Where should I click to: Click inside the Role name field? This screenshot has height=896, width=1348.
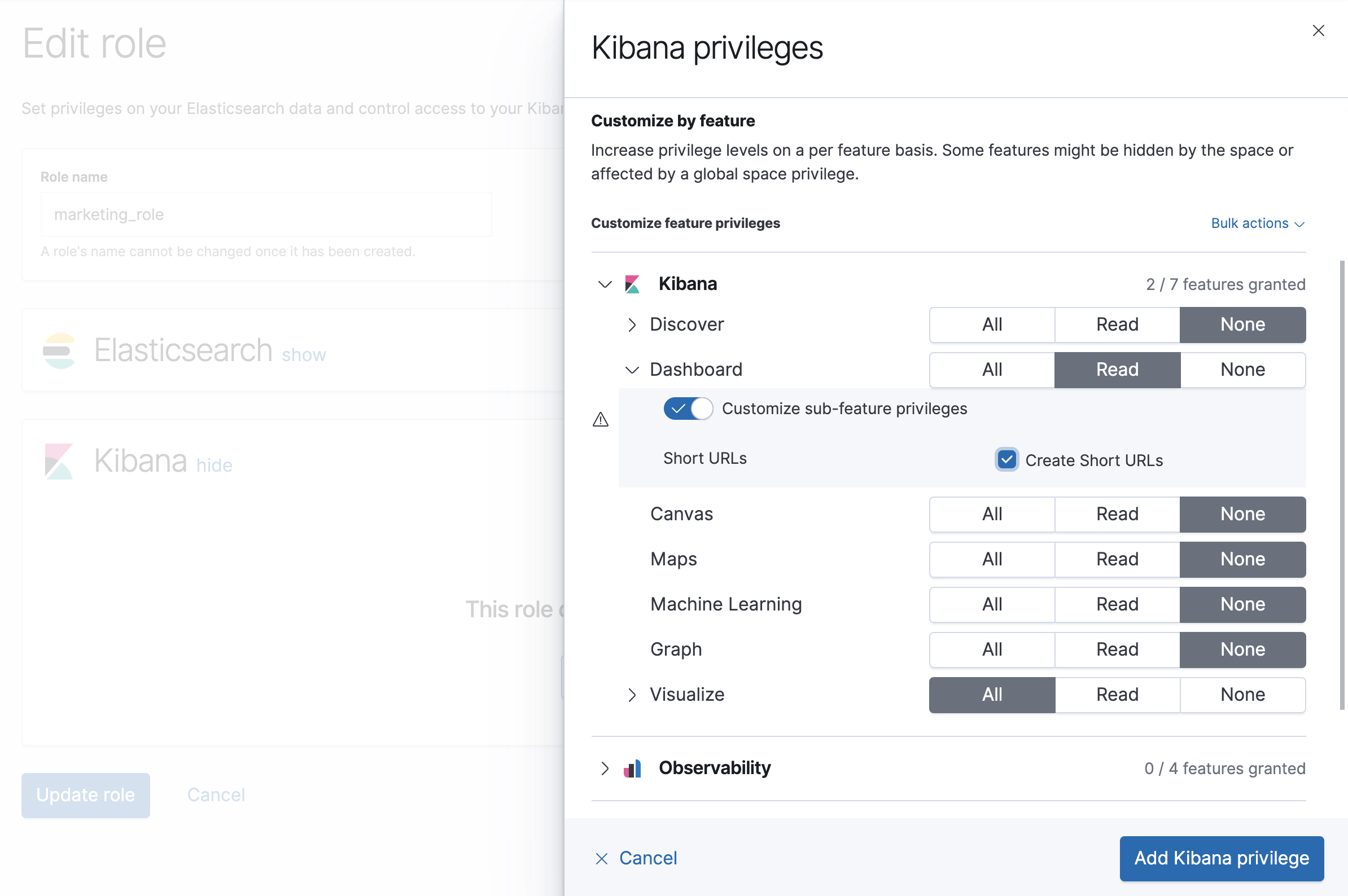265,214
